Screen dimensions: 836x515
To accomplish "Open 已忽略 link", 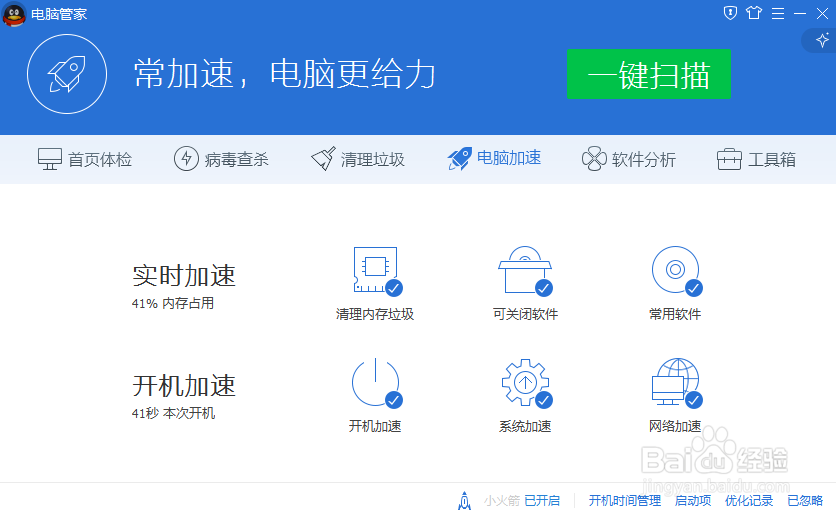I will click(805, 501).
